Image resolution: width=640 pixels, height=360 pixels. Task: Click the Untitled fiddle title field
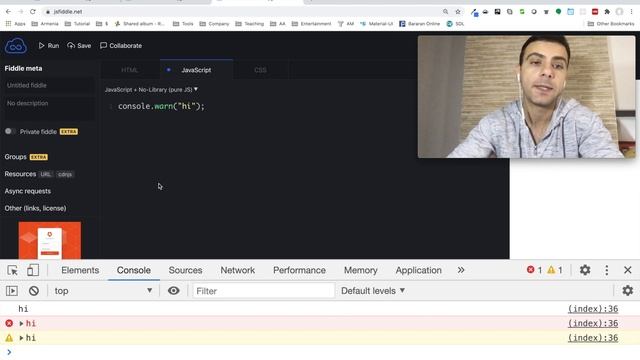(48, 85)
